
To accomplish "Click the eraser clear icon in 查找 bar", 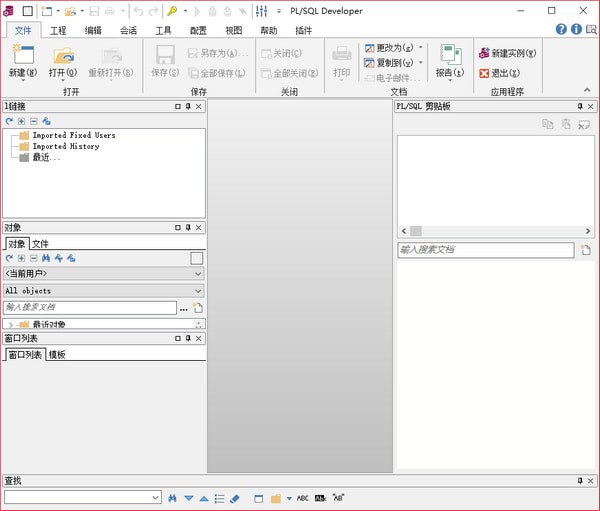I will tap(235, 498).
